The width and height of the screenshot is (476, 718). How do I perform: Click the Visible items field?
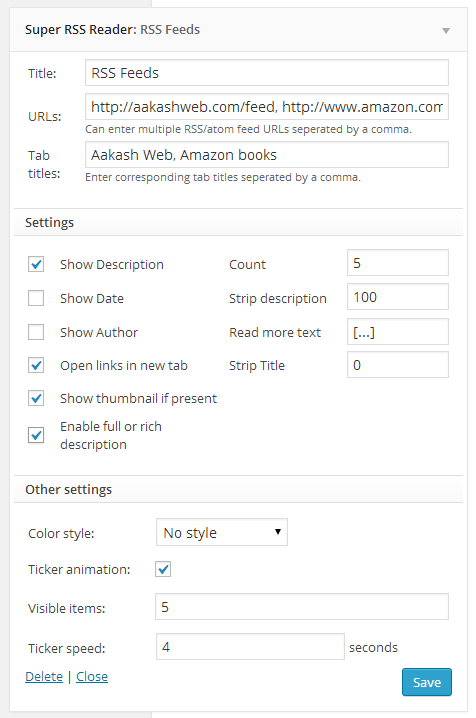(x=302, y=607)
